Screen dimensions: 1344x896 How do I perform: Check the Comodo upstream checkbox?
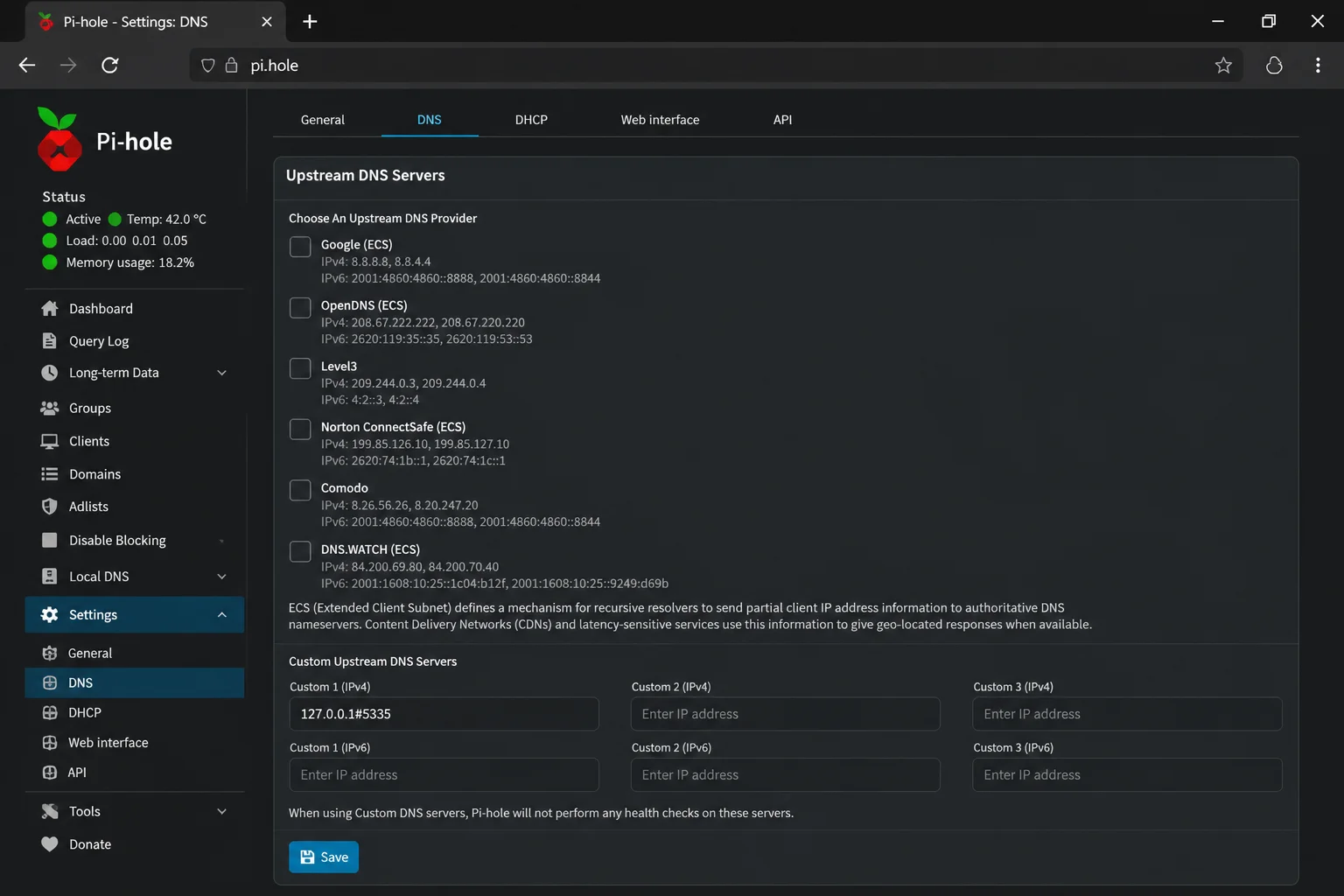pyautogui.click(x=300, y=490)
